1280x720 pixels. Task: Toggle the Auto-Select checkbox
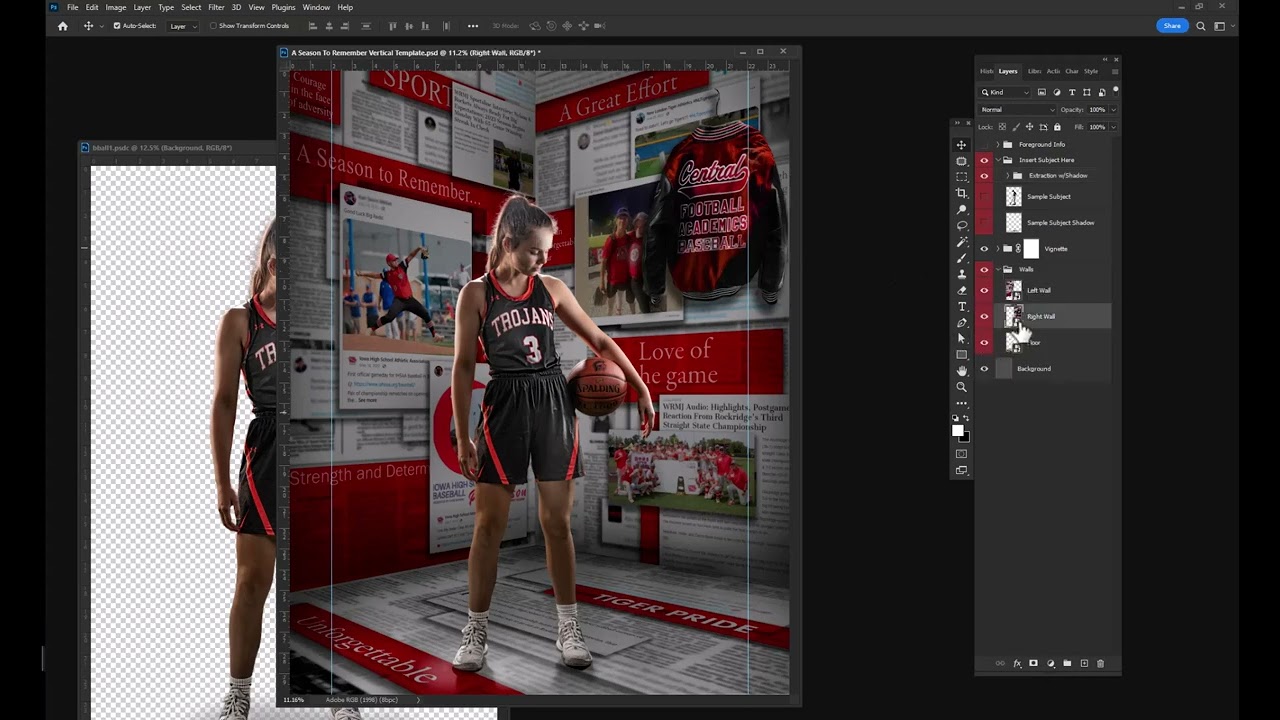pos(116,26)
